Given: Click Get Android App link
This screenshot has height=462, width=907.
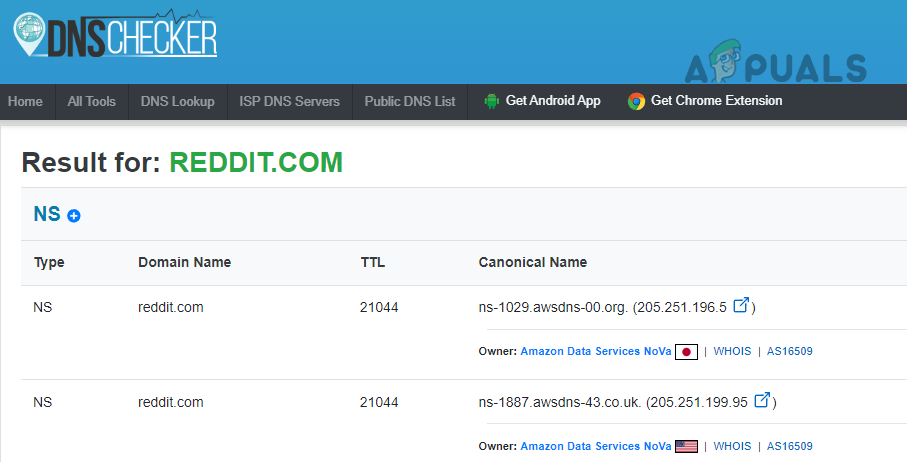Looking at the screenshot, I should (553, 101).
